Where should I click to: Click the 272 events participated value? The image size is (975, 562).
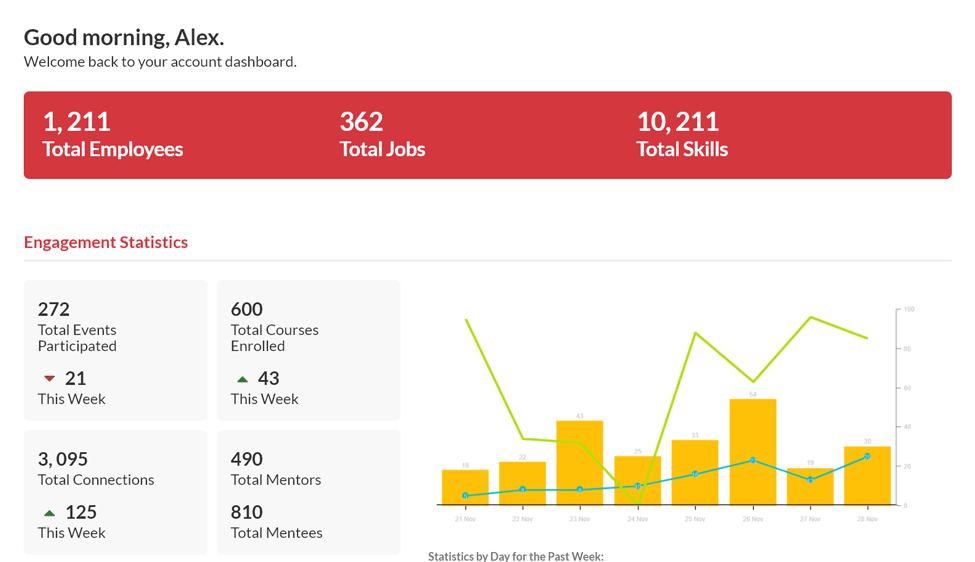(53, 309)
